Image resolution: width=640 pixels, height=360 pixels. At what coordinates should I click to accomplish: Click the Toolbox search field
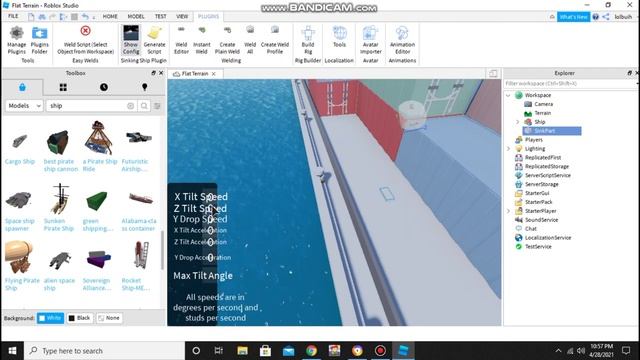point(87,106)
